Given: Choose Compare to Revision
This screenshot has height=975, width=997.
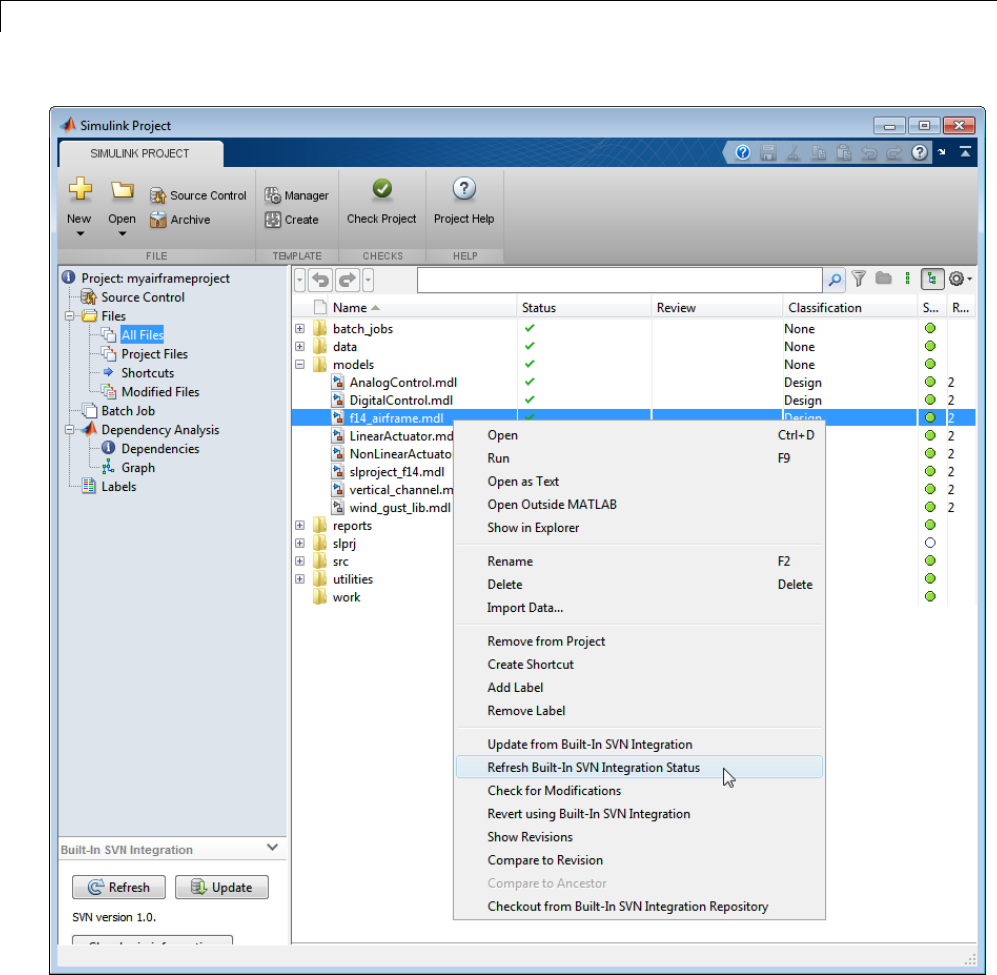Looking at the screenshot, I should point(640,860).
